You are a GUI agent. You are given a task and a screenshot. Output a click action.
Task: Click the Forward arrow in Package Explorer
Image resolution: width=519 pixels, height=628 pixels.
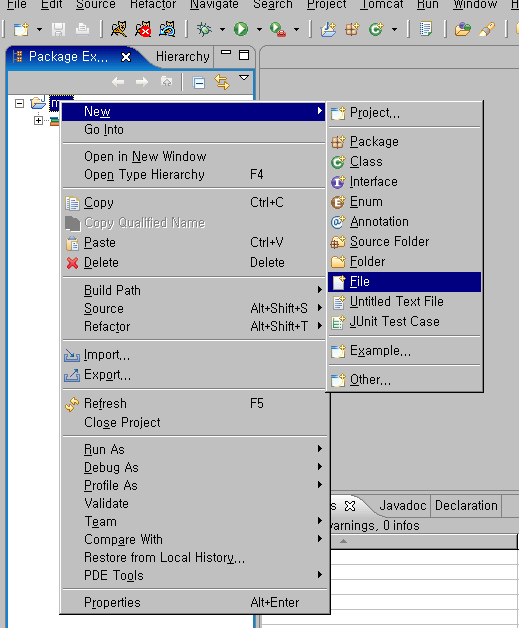click(x=142, y=82)
